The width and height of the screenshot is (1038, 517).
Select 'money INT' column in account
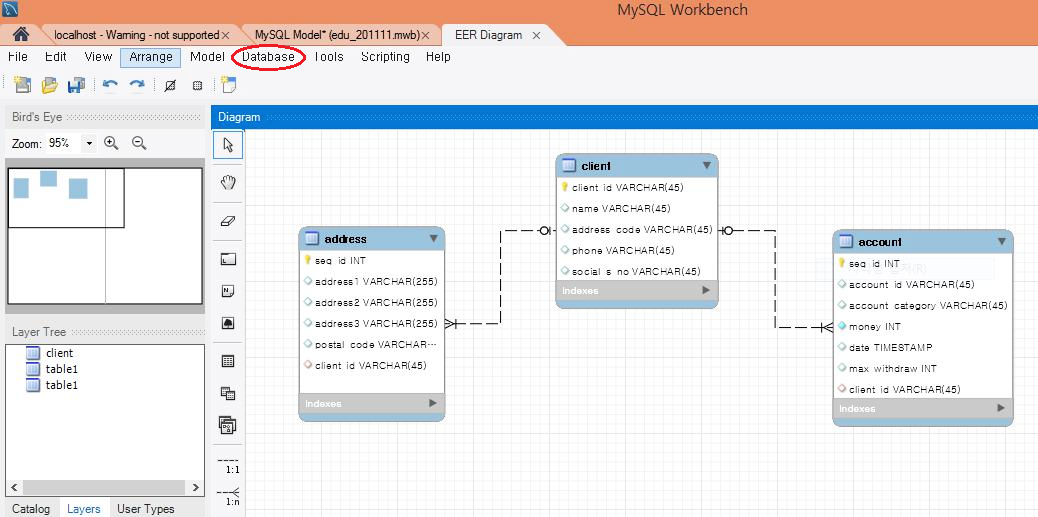tap(923, 326)
